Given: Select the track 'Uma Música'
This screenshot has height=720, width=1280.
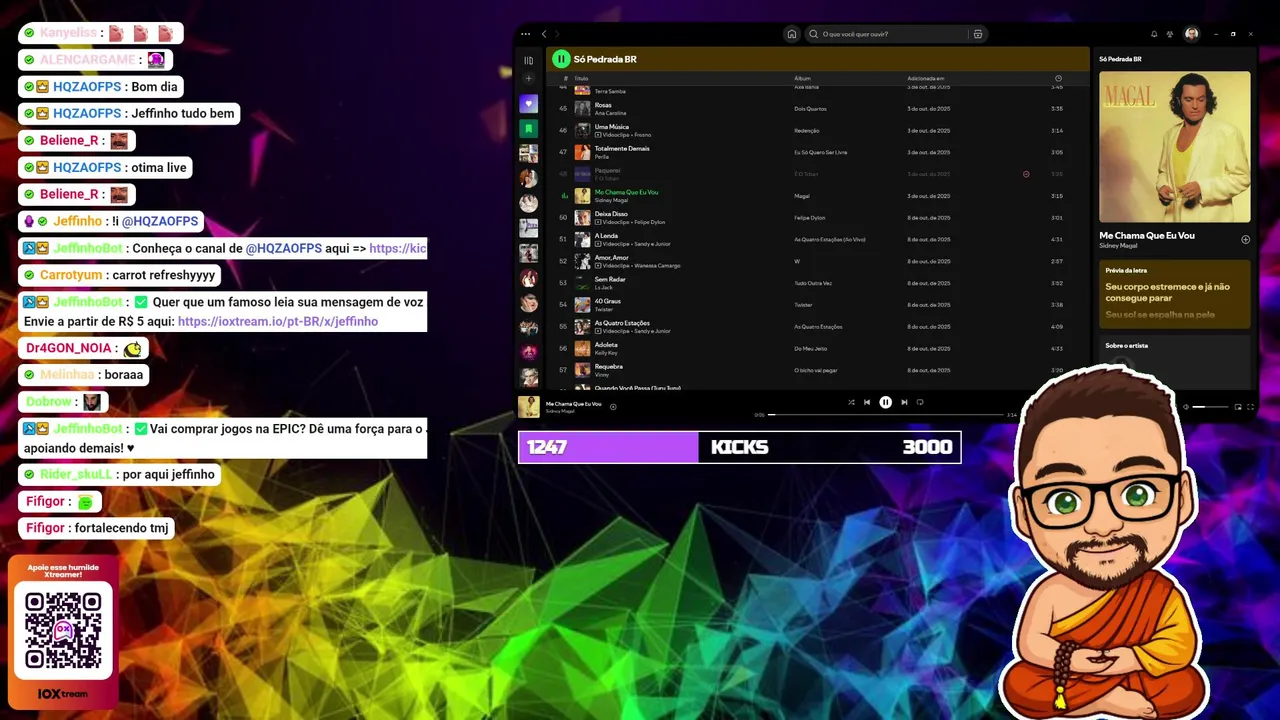Looking at the screenshot, I should [612, 127].
